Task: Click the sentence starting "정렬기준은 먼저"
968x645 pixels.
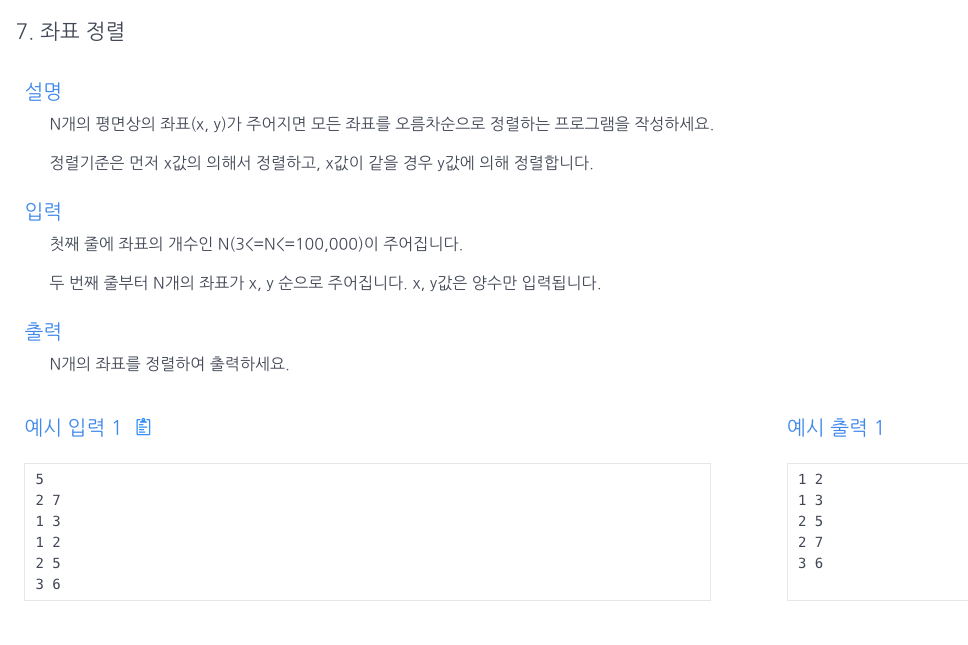Action: click(x=321, y=163)
